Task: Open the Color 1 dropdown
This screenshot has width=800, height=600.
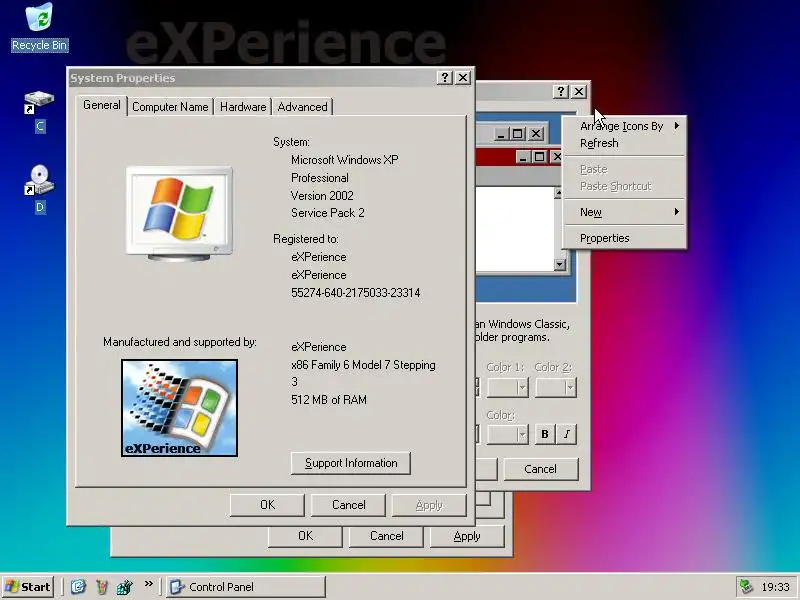Action: pos(508,388)
